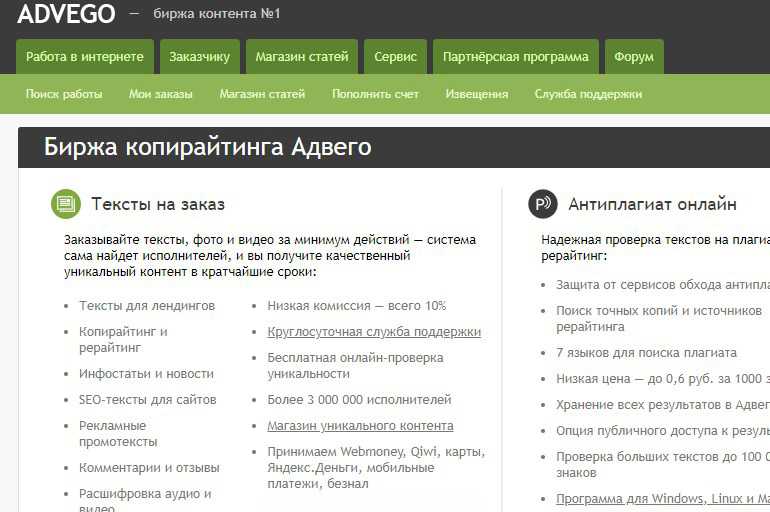The image size is (770, 512).
Task: Open the Партнёрская программа tab
Action: (x=516, y=56)
